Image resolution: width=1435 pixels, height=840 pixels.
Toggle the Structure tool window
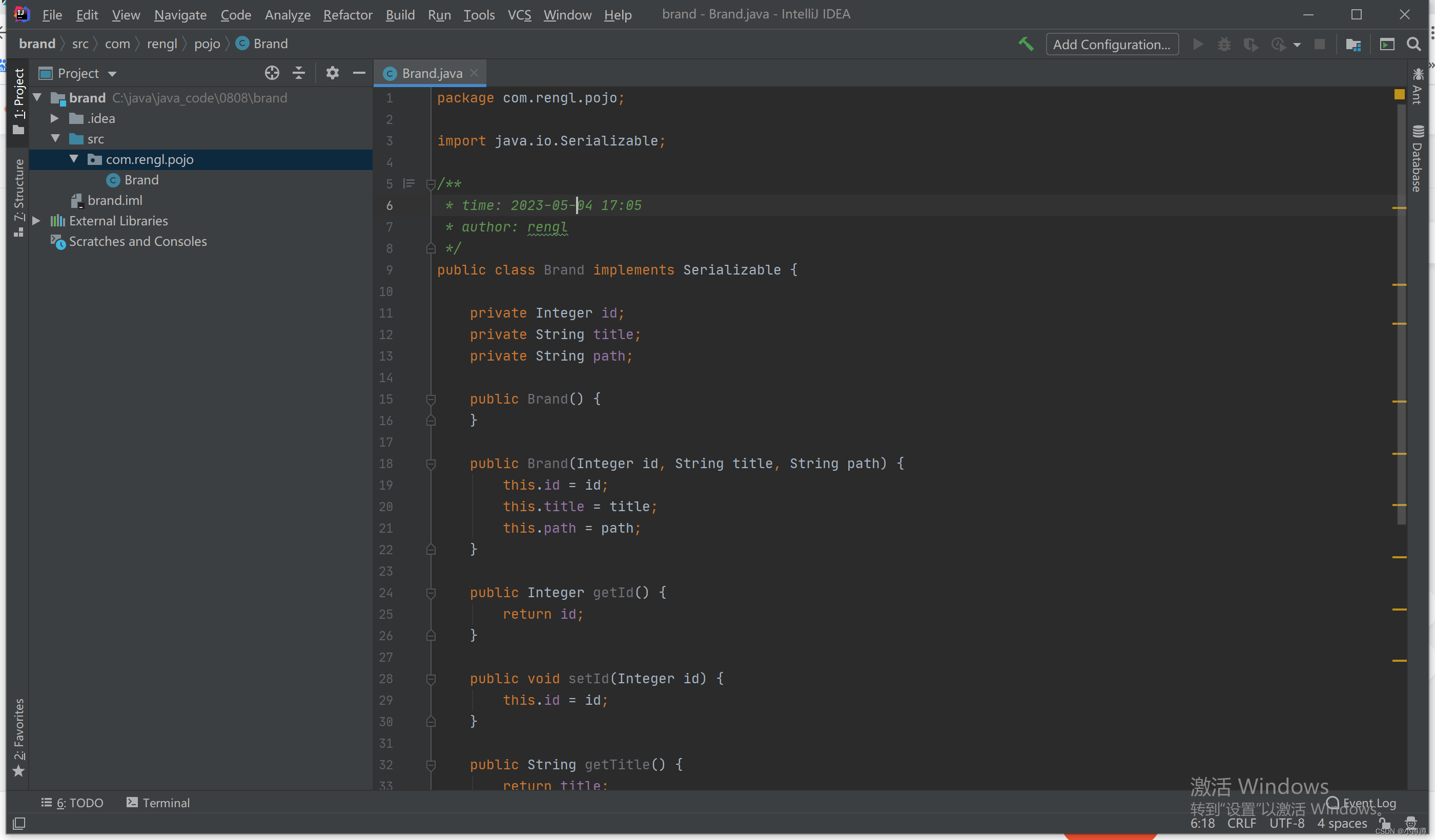(x=19, y=196)
